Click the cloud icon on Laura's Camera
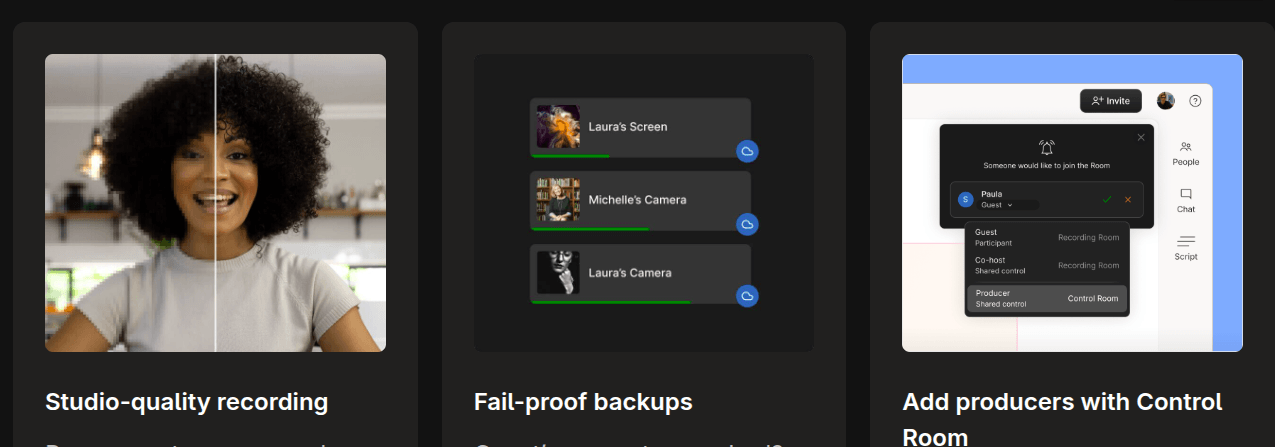 click(747, 296)
